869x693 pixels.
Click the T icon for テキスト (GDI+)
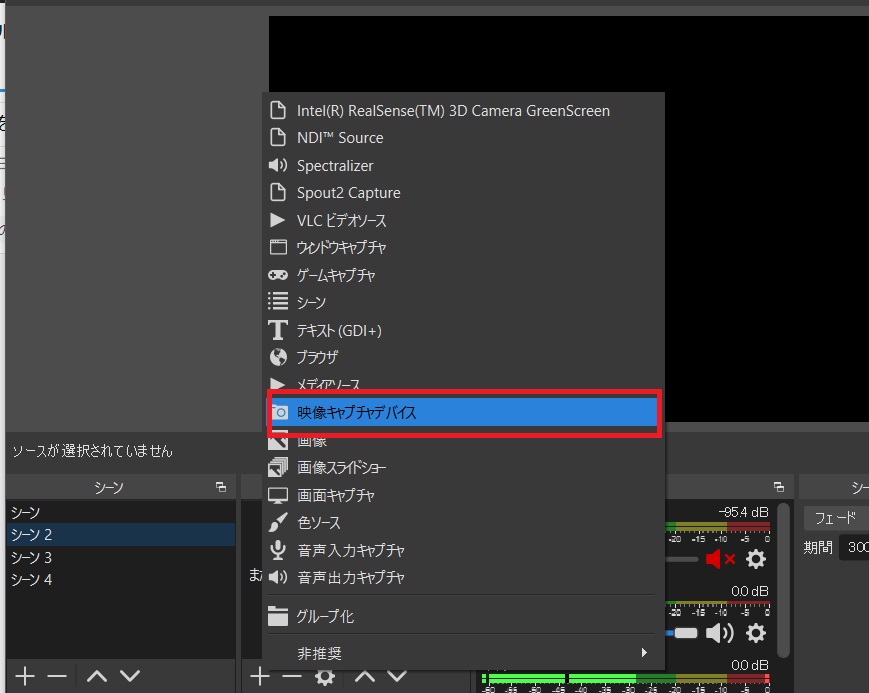278,330
